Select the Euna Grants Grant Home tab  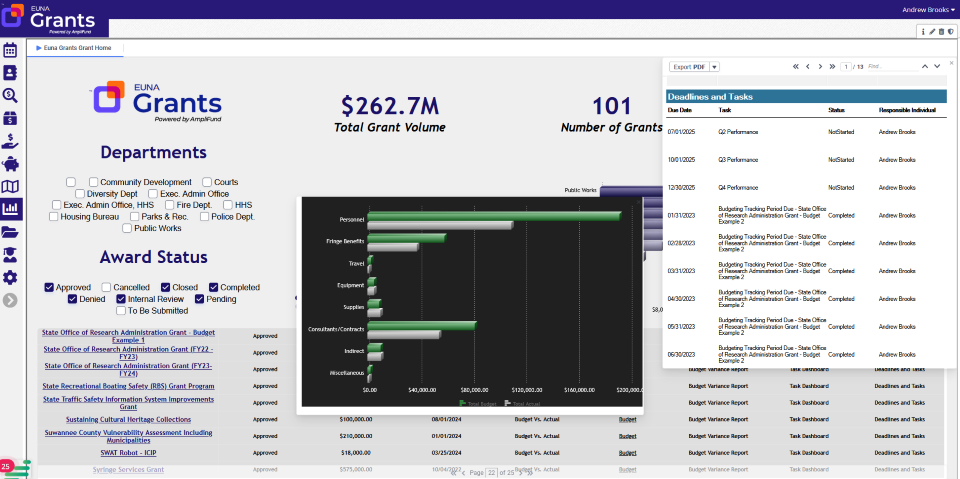[x=75, y=47]
